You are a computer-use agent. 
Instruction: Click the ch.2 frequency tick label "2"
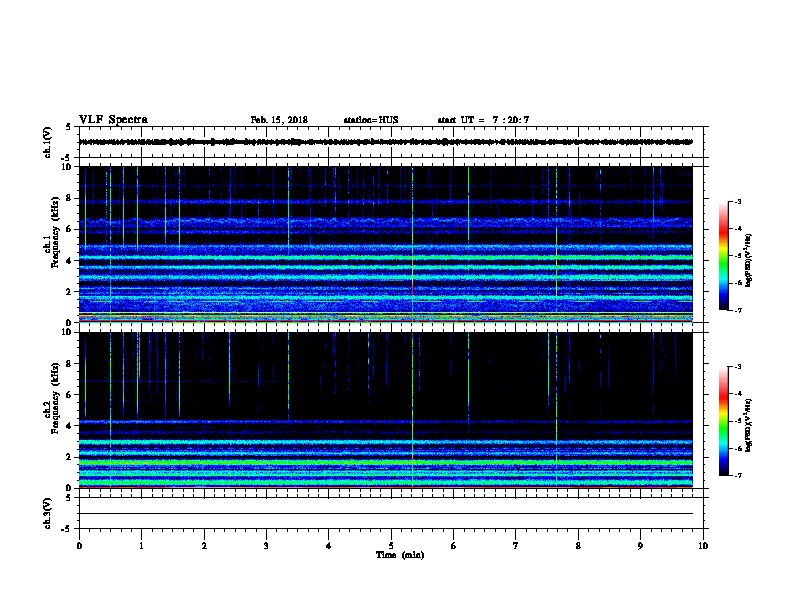70,457
